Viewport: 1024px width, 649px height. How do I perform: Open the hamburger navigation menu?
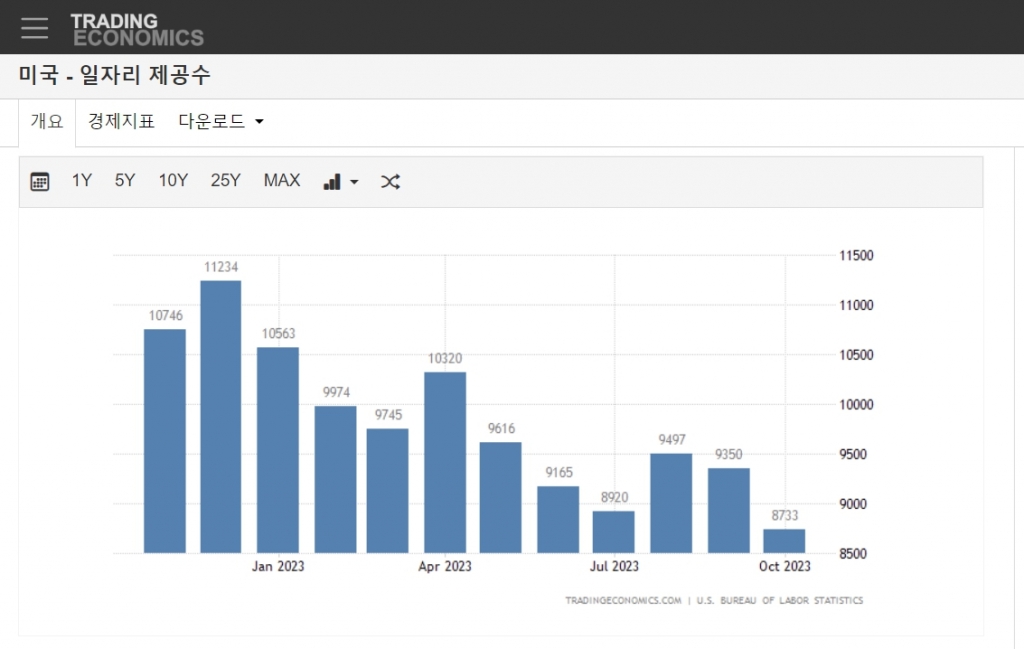coord(34,28)
